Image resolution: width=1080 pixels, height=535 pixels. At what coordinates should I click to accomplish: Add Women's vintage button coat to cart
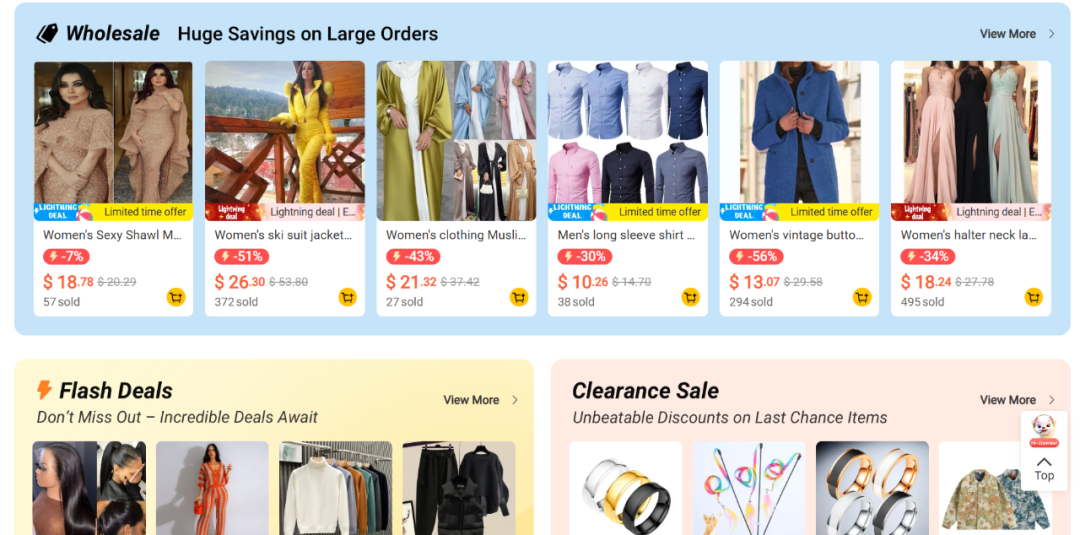click(862, 297)
